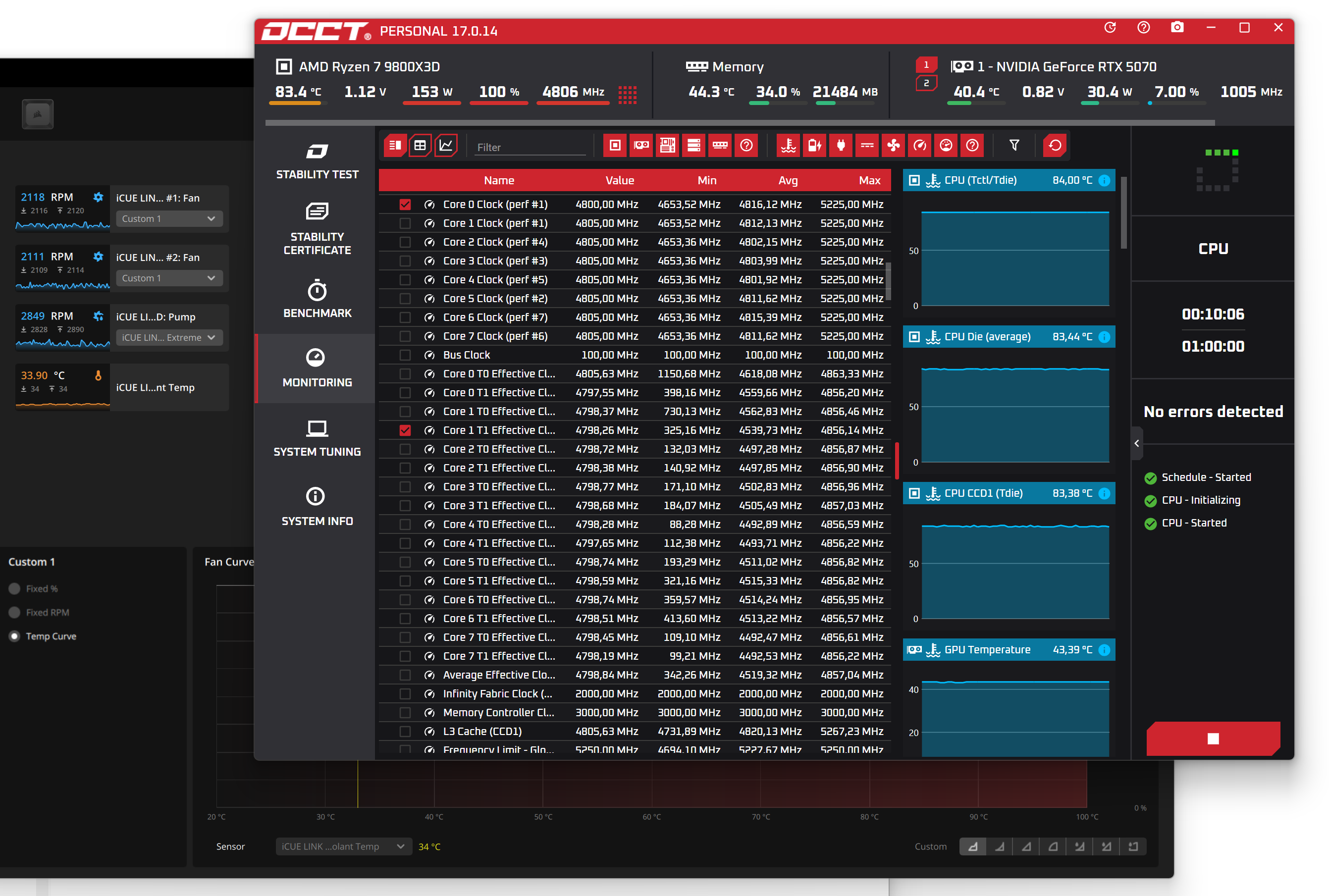This screenshot has height=896, width=1329.
Task: Open OCCT help from the title bar
Action: coord(1143,27)
